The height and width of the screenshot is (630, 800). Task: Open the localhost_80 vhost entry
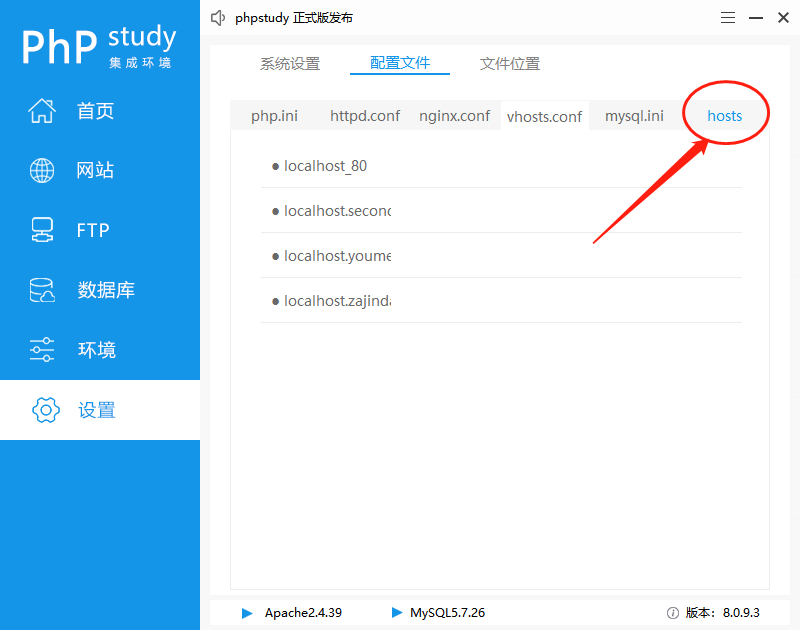click(325, 166)
